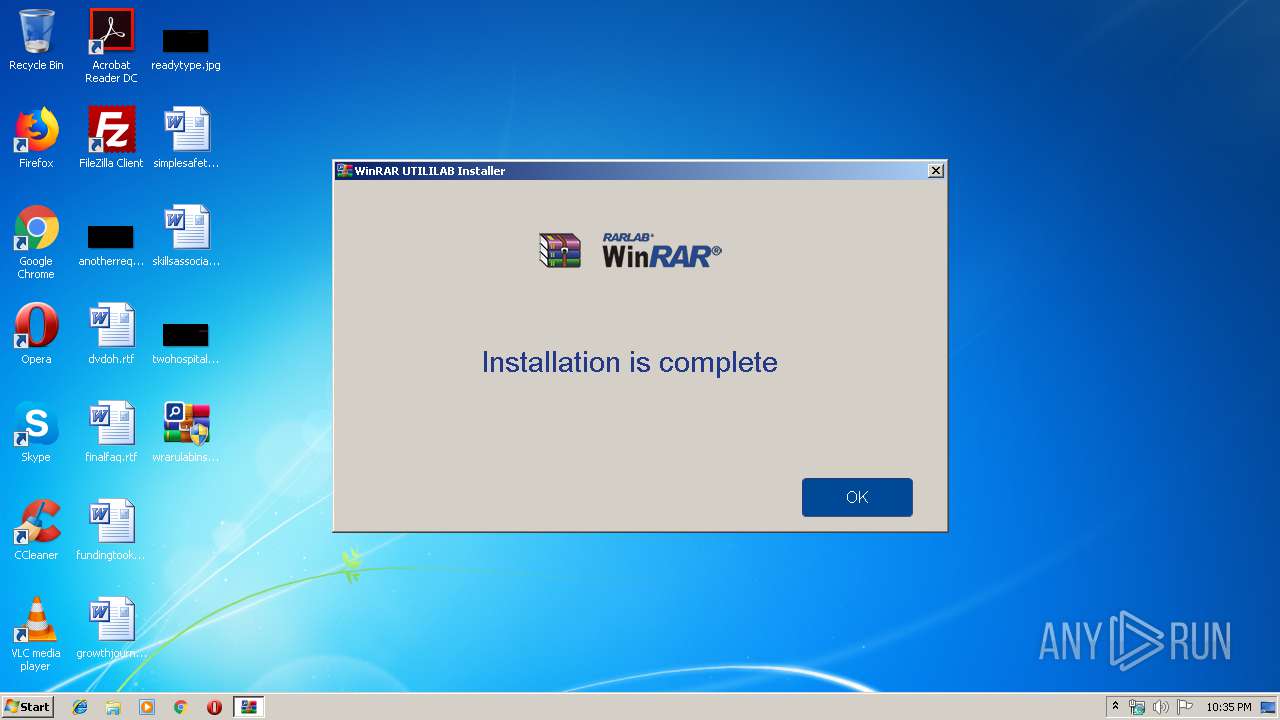1280x720 pixels.
Task: Select the Opera desktop shortcut
Action: 36,334
